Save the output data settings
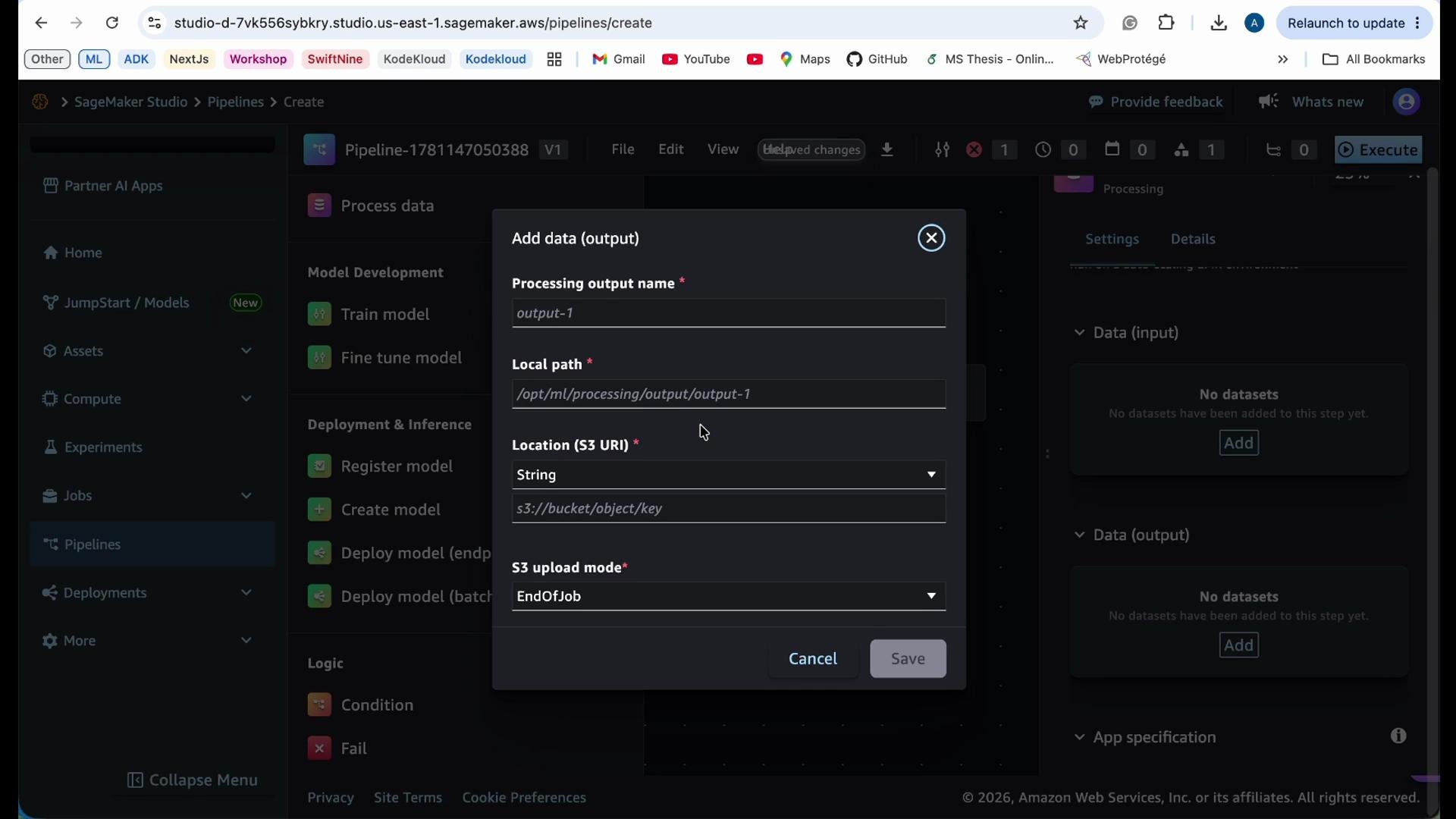The width and height of the screenshot is (1456, 819). pos(908,658)
